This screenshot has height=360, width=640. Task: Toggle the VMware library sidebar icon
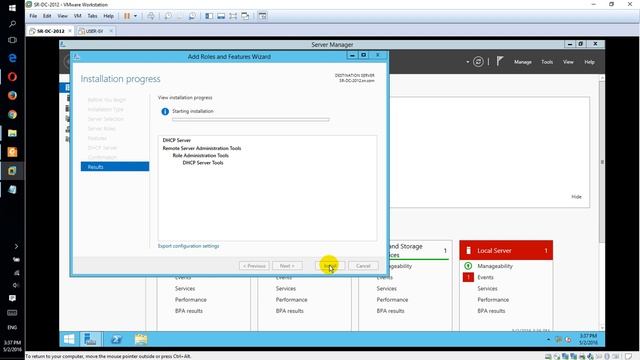[x=209, y=16]
